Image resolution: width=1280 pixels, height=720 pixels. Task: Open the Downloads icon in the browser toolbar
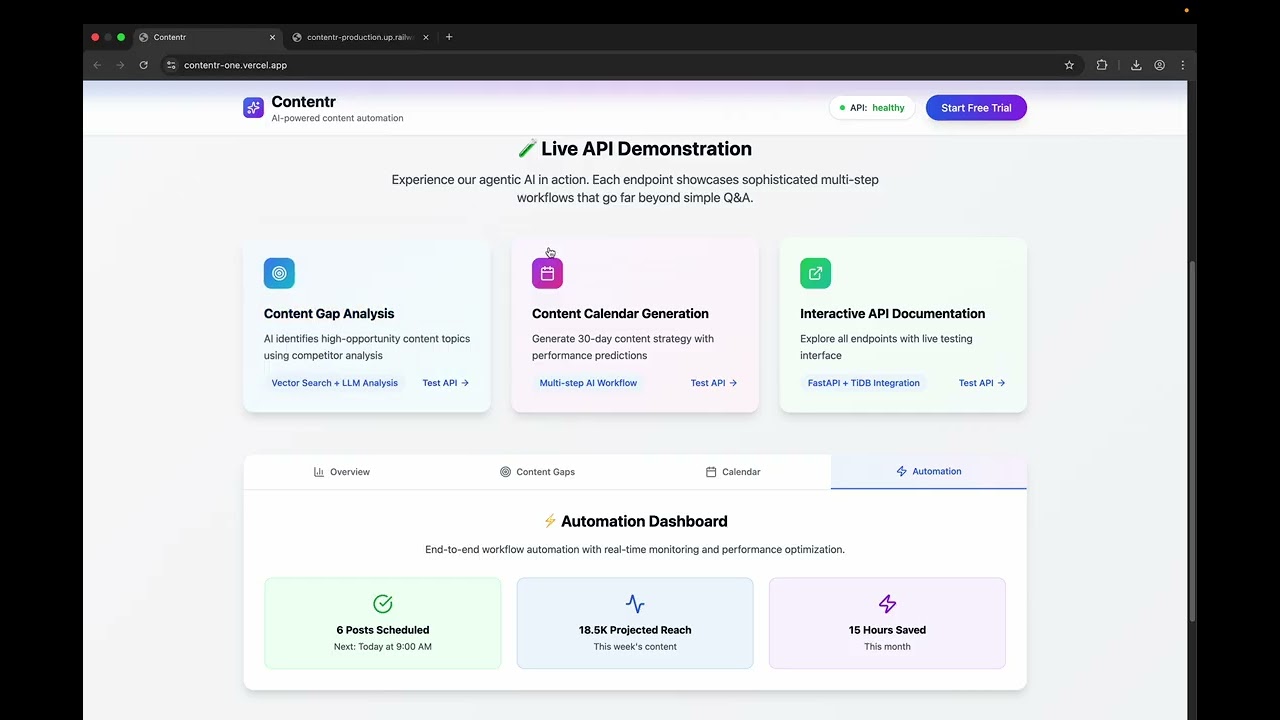pyautogui.click(x=1136, y=64)
